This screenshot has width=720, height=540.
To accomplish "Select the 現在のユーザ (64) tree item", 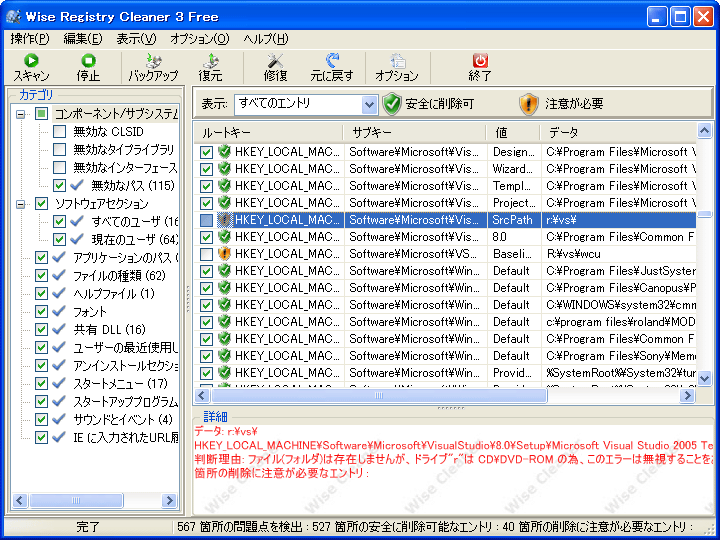I will [x=135, y=239].
